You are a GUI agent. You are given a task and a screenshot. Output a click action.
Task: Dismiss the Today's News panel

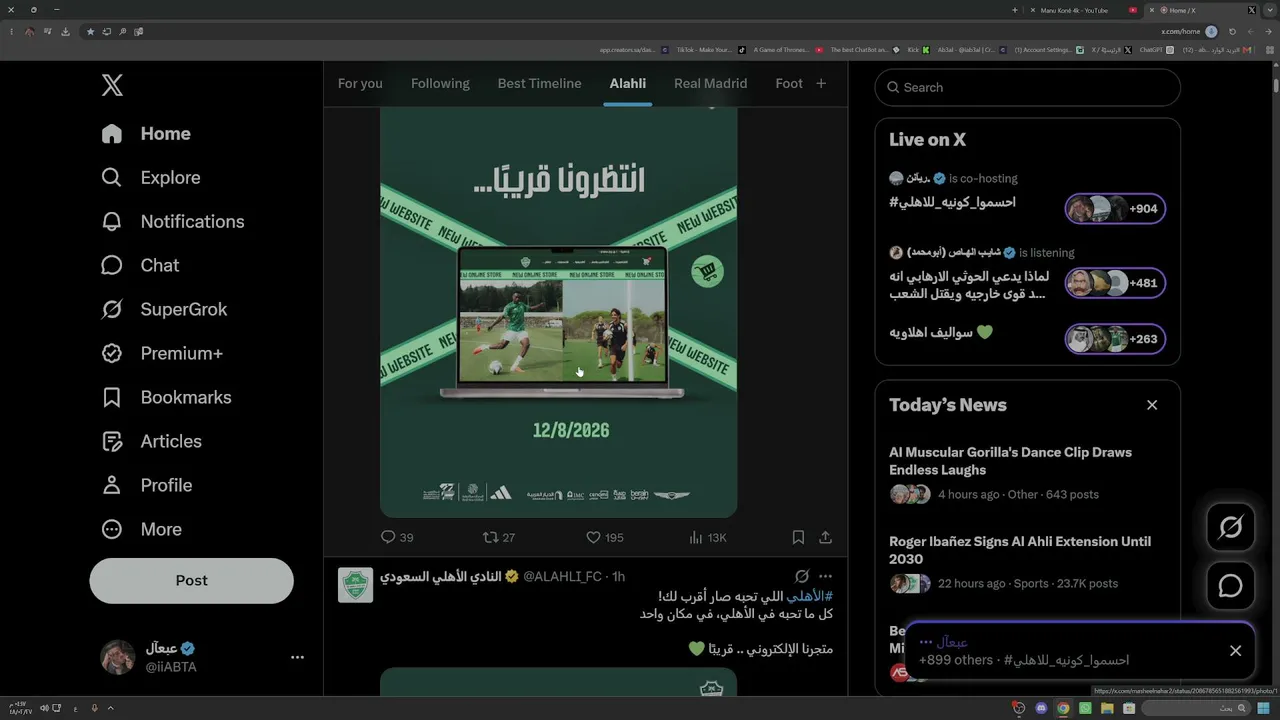(x=1152, y=405)
